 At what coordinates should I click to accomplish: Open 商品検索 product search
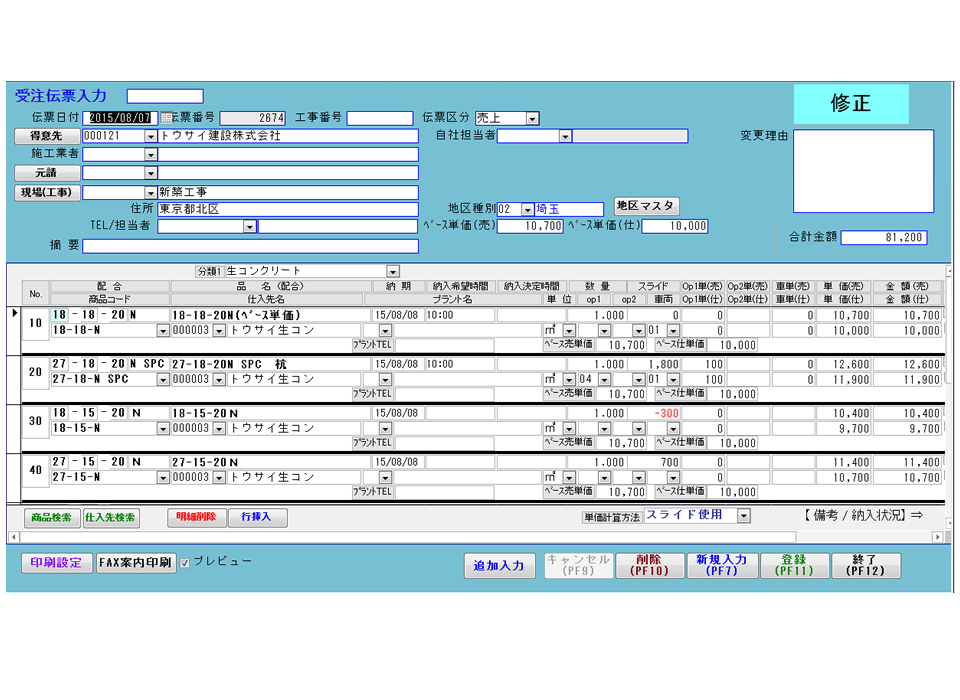point(52,518)
